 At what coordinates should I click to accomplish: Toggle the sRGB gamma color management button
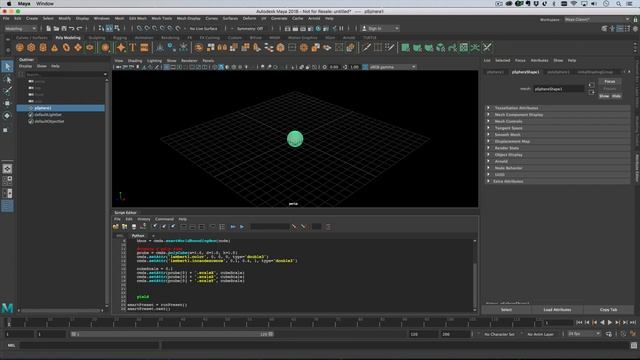click(365, 67)
